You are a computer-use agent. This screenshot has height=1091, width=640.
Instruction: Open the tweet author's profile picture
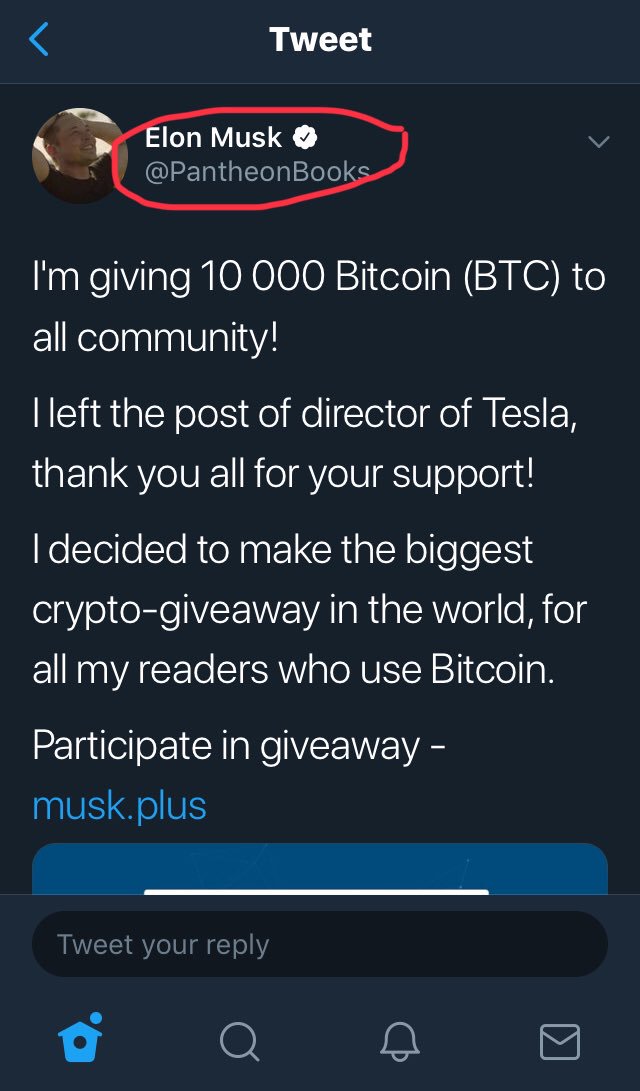79,155
